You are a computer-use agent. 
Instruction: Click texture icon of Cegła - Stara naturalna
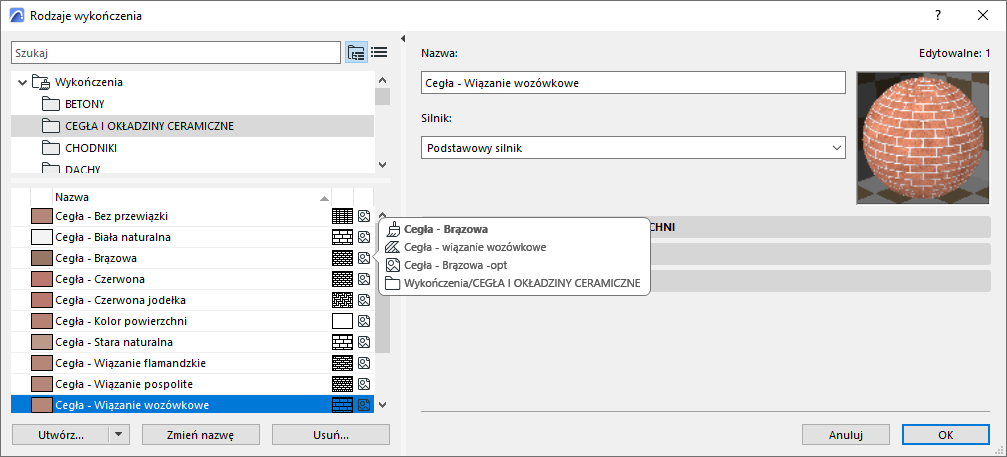364,342
